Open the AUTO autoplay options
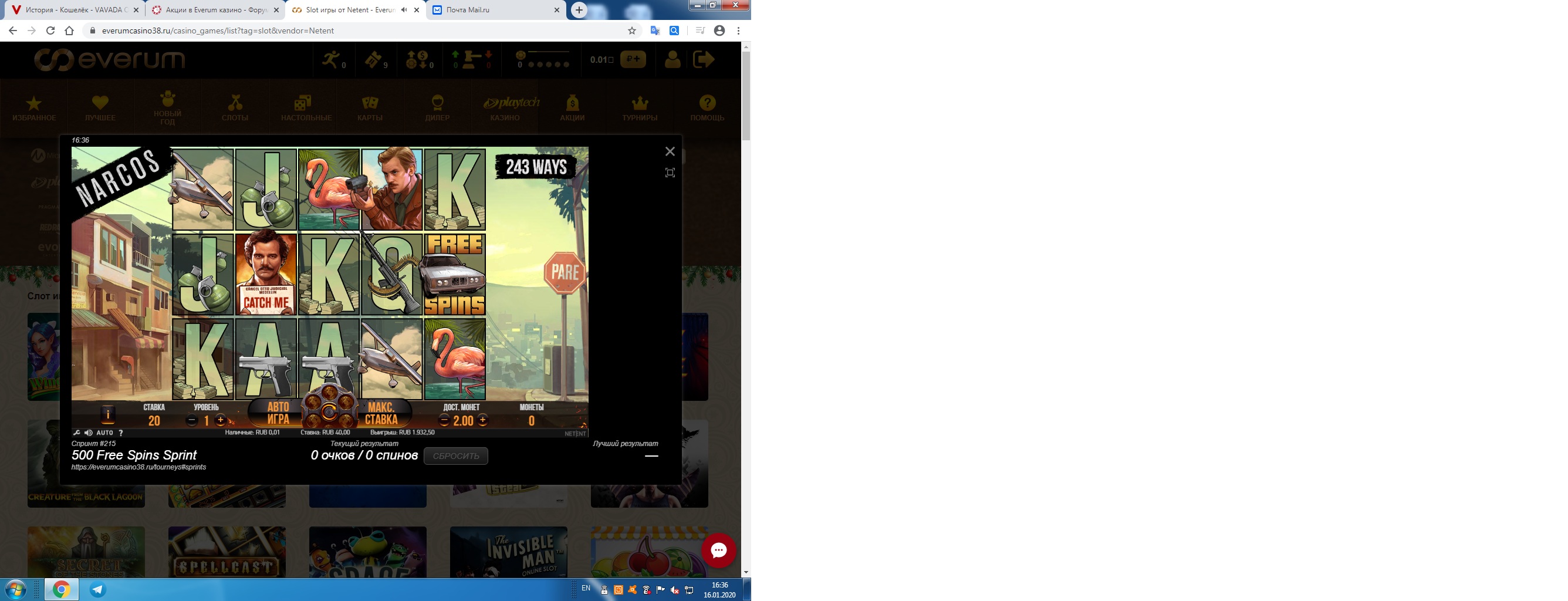This screenshot has width=1568, height=601. [104, 433]
